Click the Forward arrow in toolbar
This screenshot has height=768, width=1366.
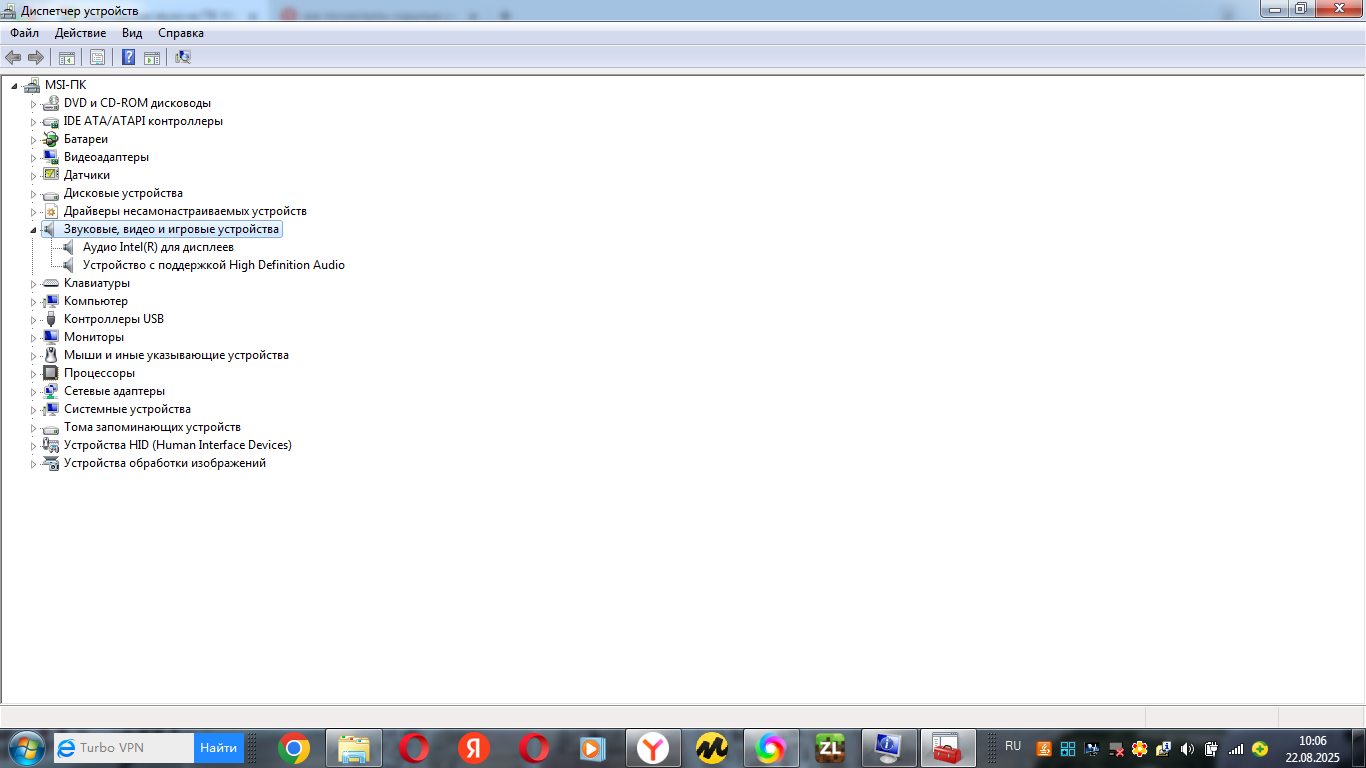[x=36, y=57]
